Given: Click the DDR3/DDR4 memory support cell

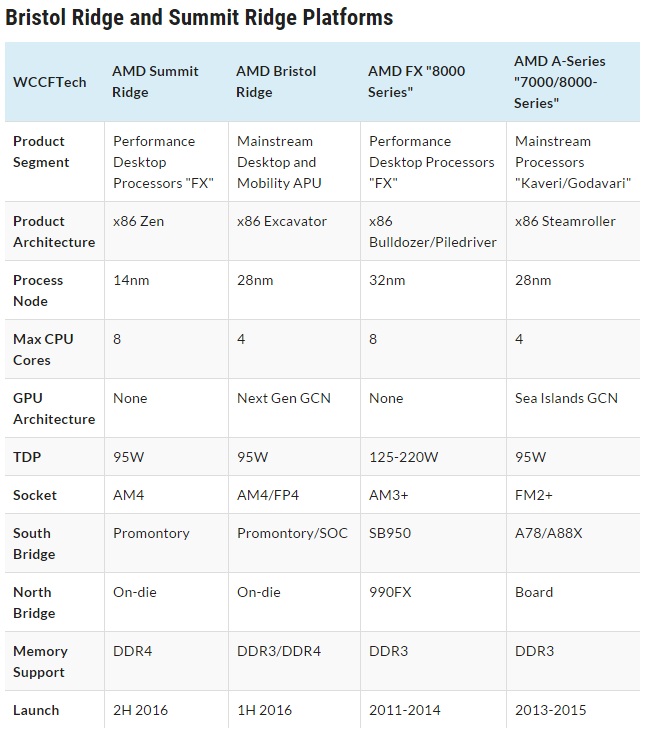Looking at the screenshot, I should pos(280,651).
